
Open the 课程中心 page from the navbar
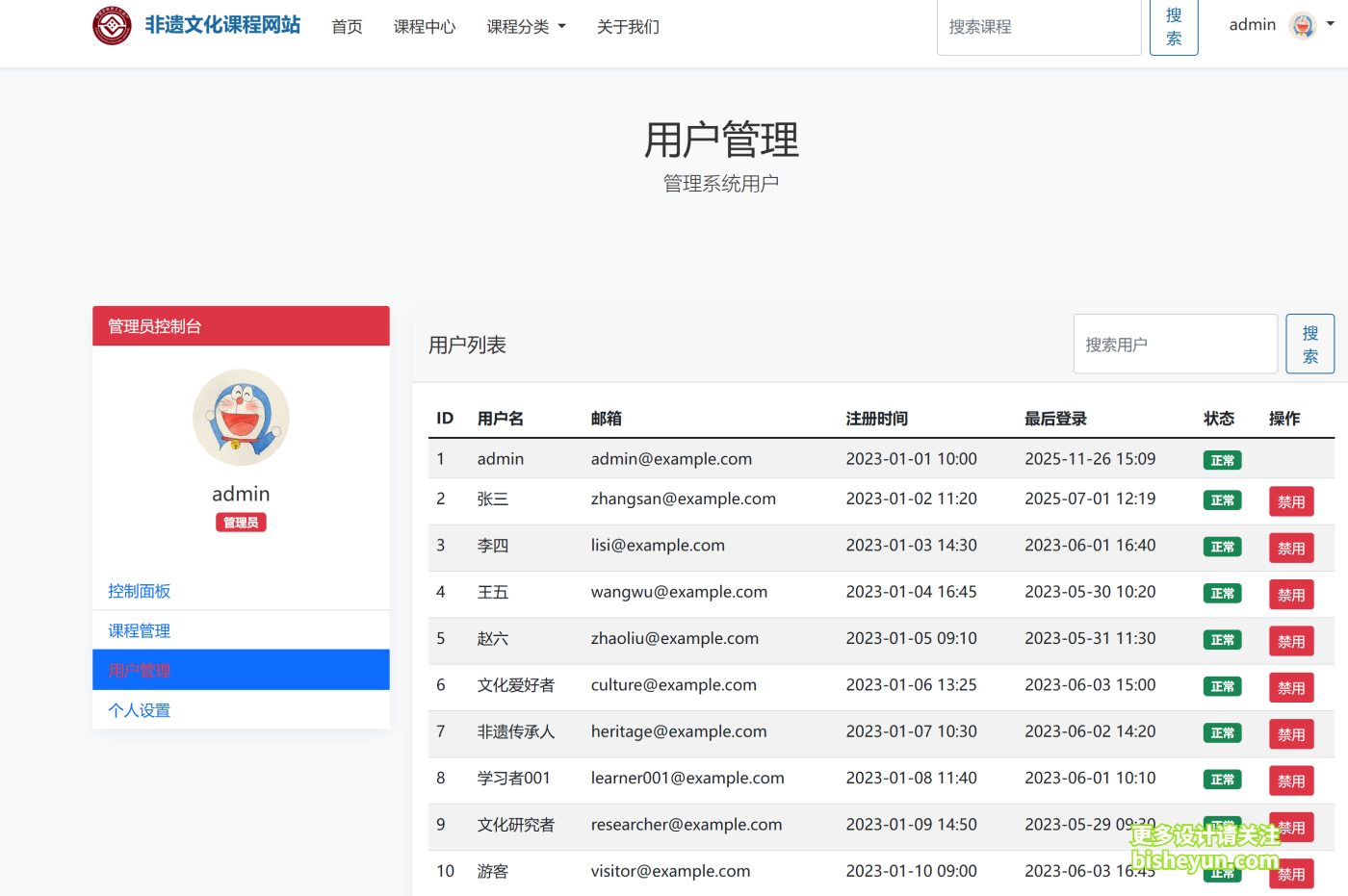pos(425,27)
